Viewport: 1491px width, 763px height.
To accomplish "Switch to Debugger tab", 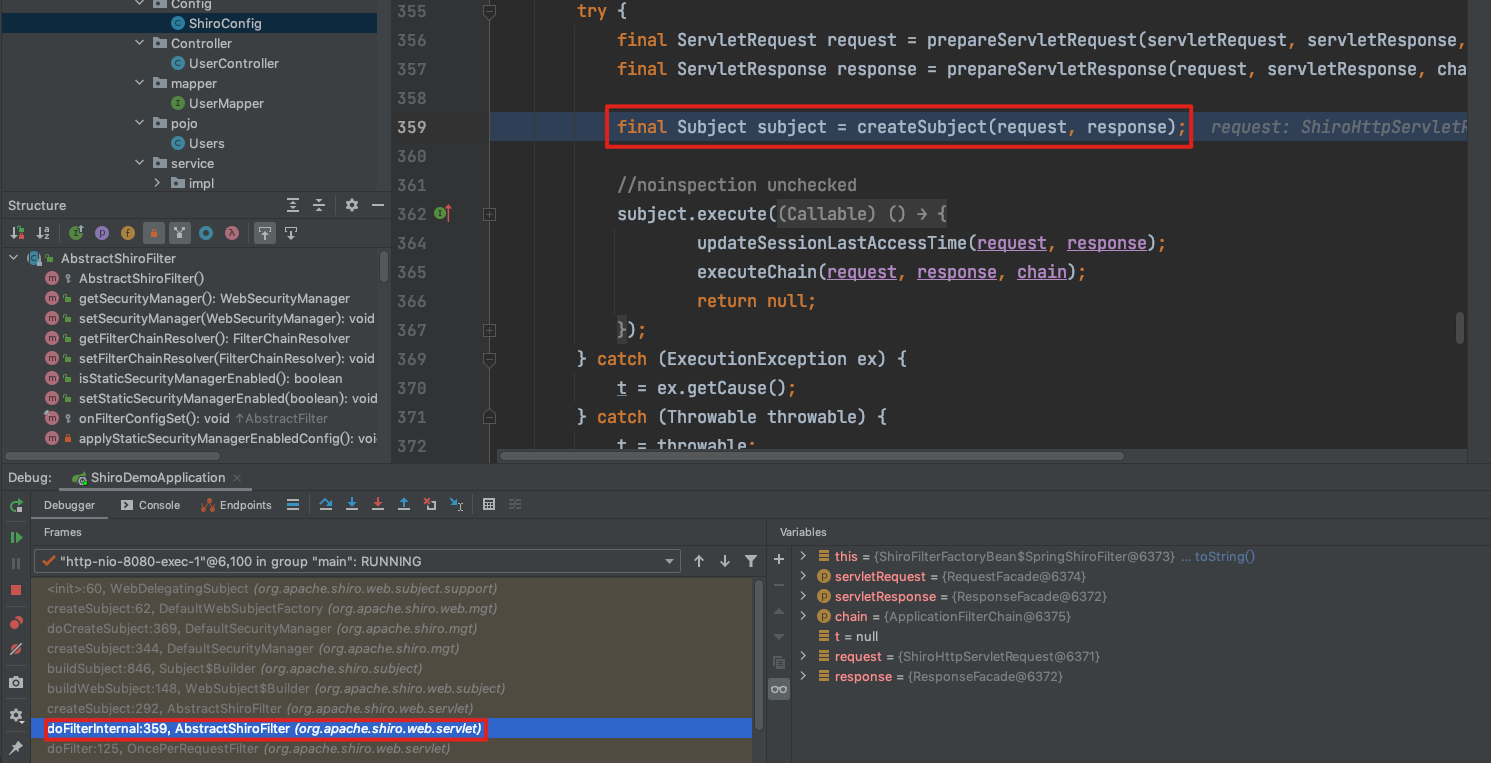I will coord(69,505).
